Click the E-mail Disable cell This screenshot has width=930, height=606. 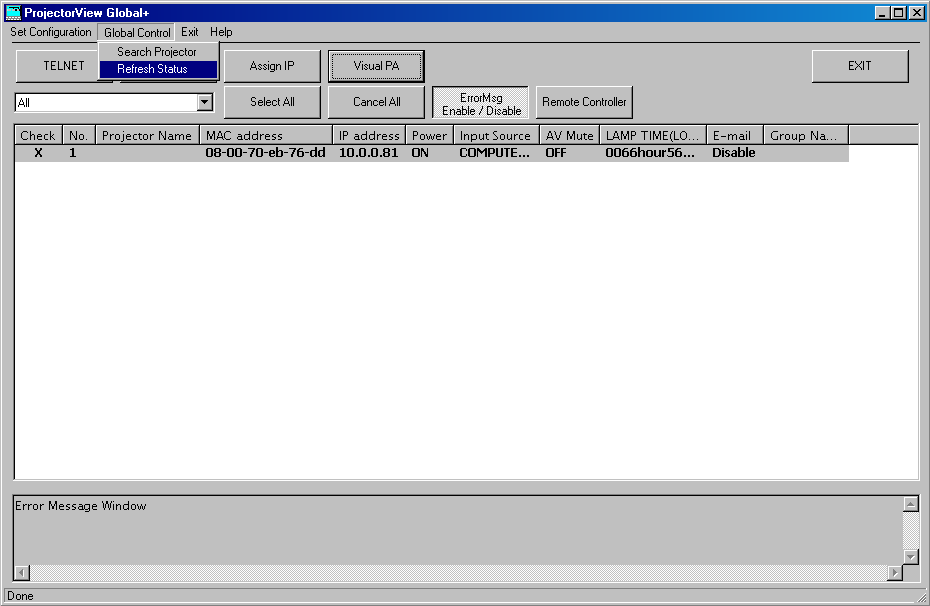(x=734, y=153)
